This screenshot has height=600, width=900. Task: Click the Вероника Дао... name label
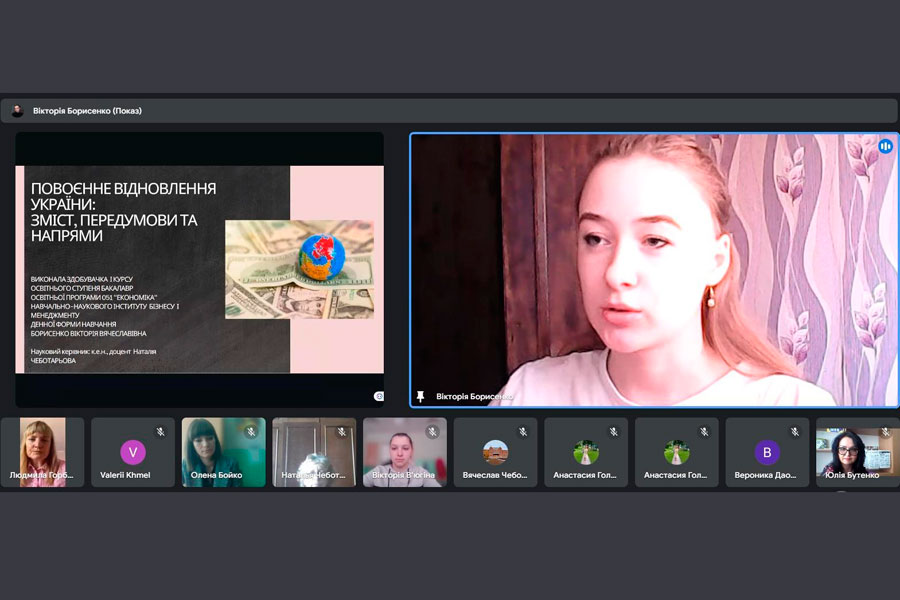765,475
